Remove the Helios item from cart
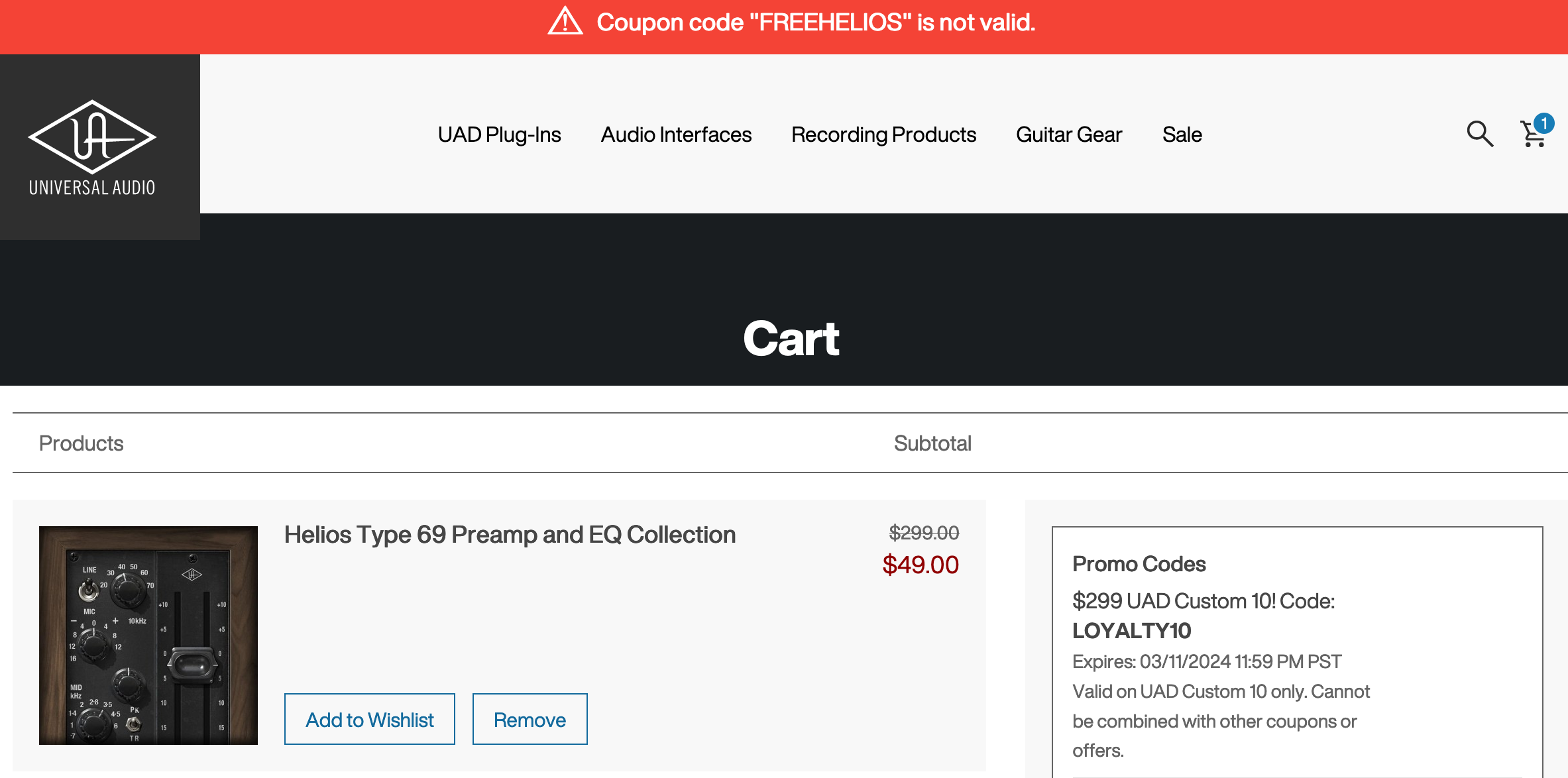 [530, 719]
